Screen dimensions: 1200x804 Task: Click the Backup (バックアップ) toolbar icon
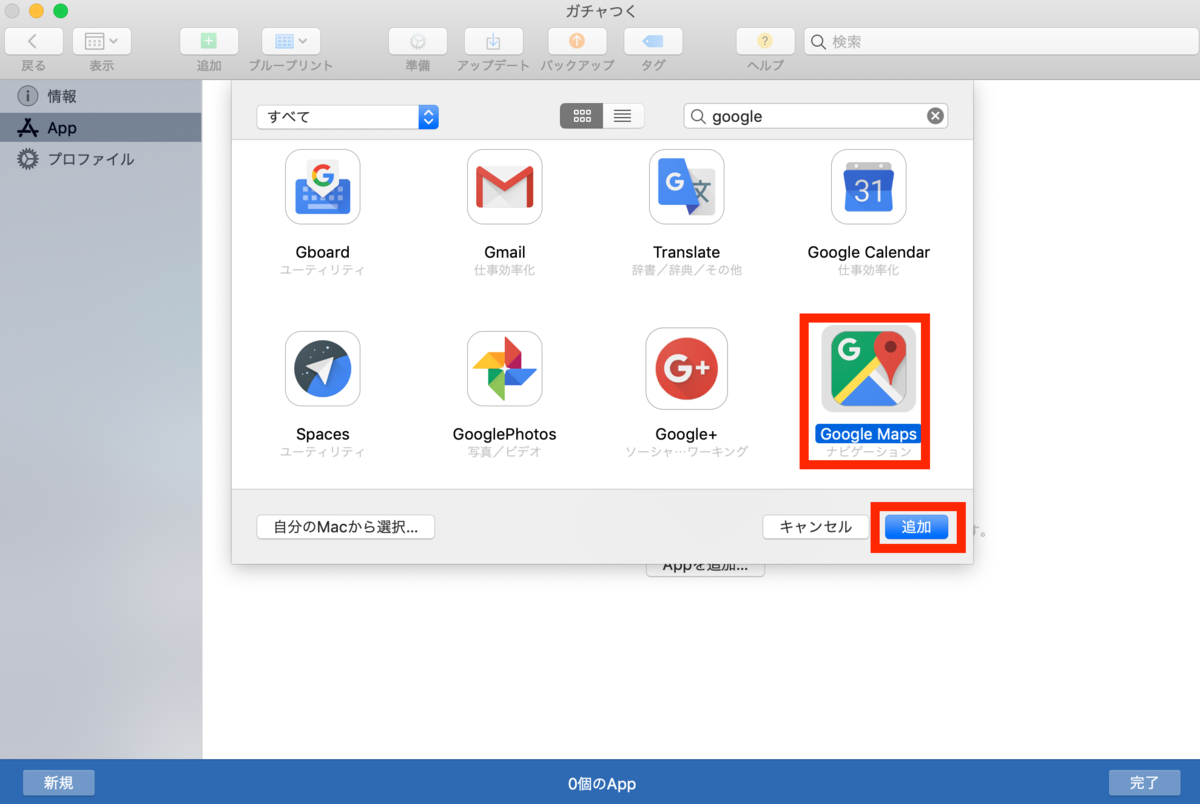pos(577,41)
